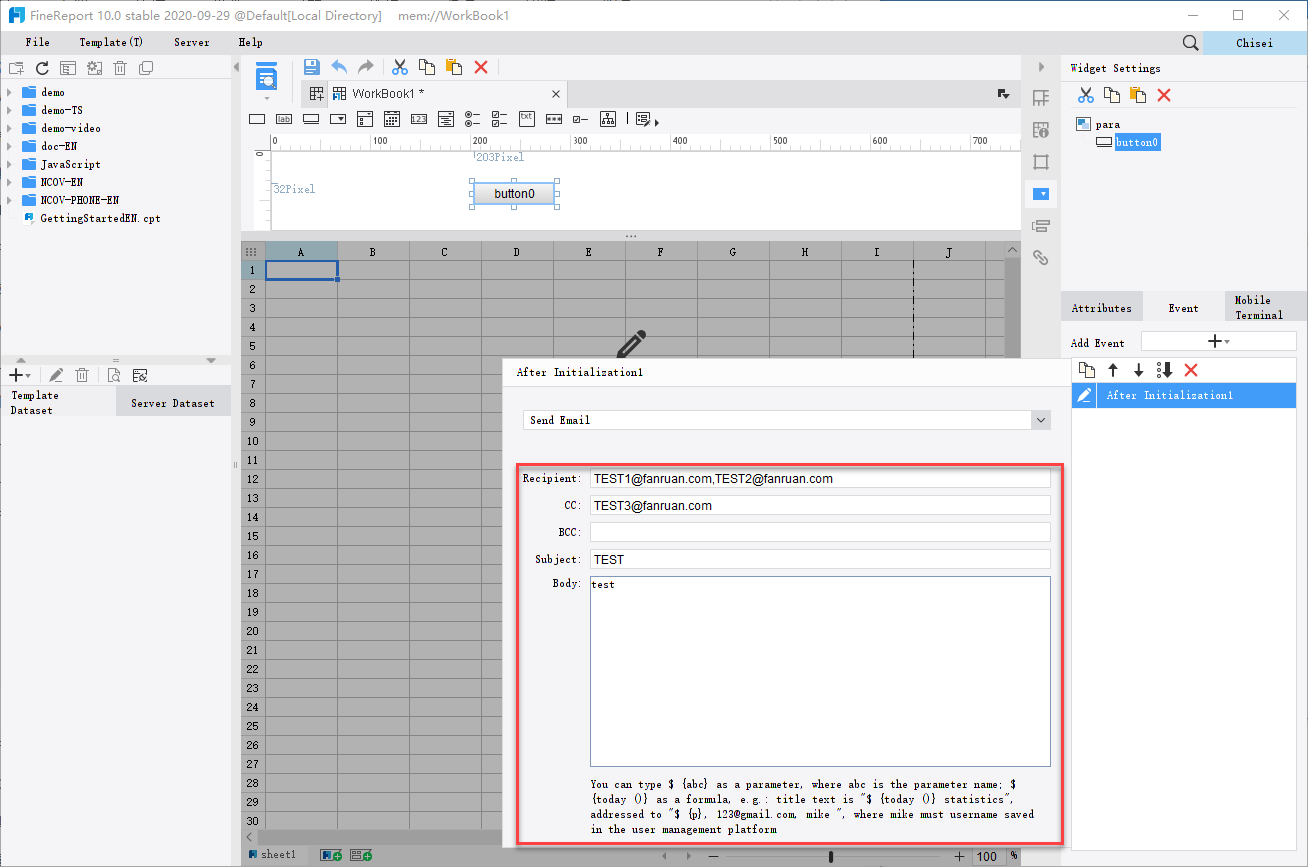Click the Subject field containing TEST

(820, 559)
